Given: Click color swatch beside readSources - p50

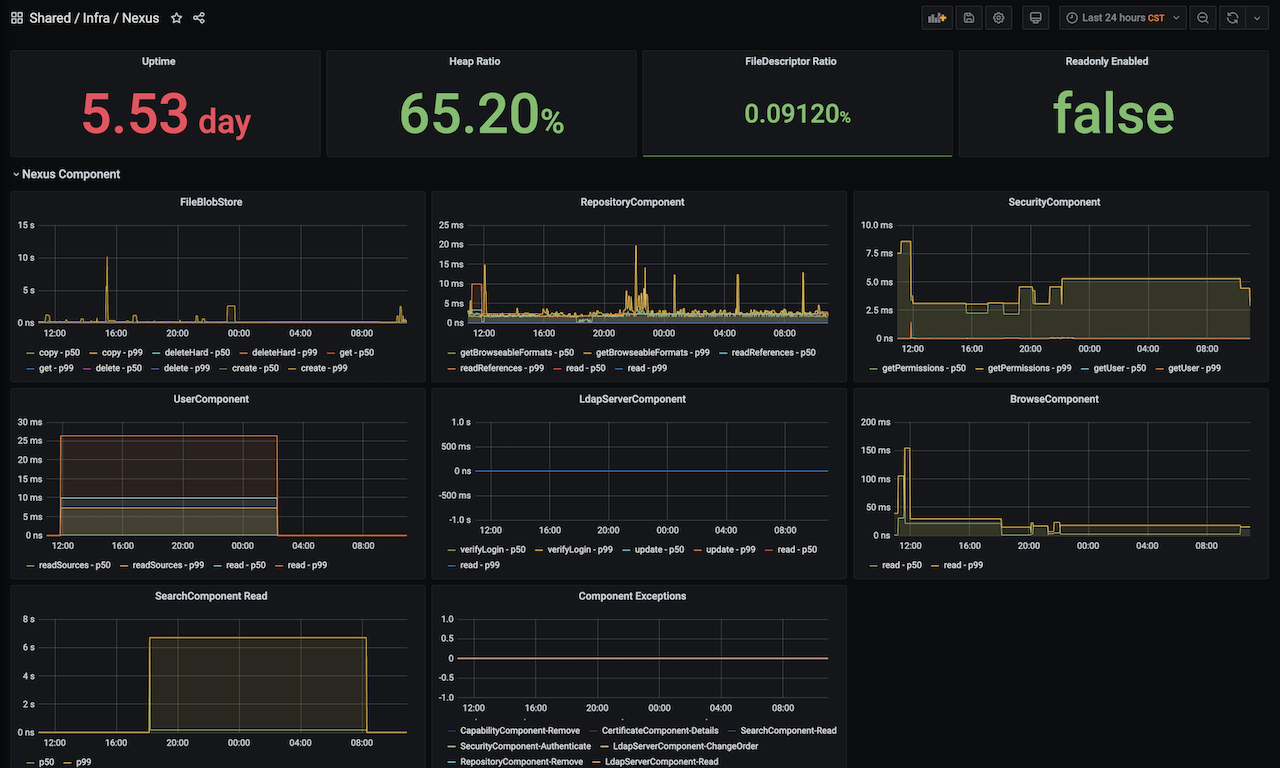Looking at the screenshot, I should 31,566.
